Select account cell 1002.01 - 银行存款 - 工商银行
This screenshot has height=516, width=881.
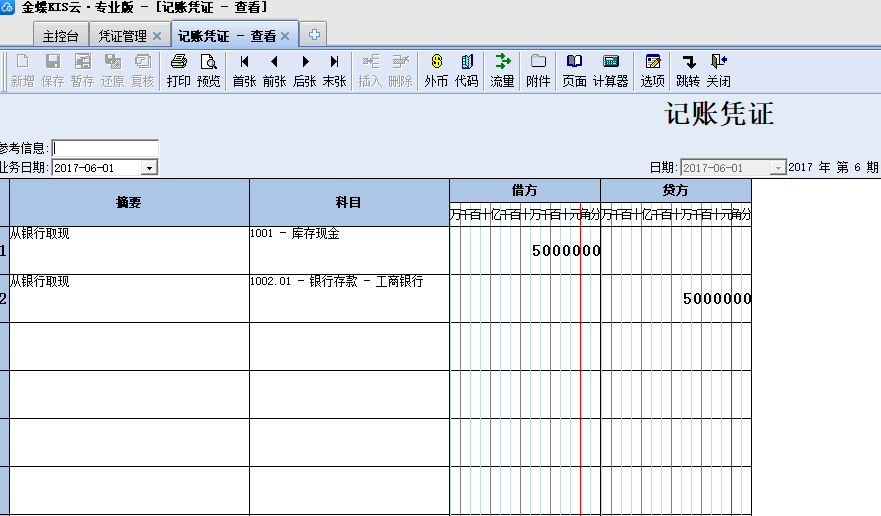[x=337, y=281]
